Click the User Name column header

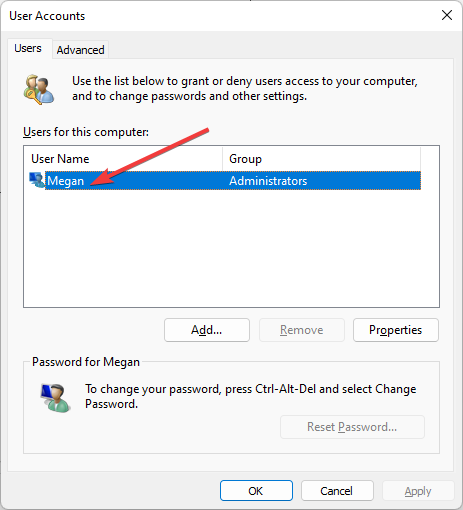(x=123, y=159)
